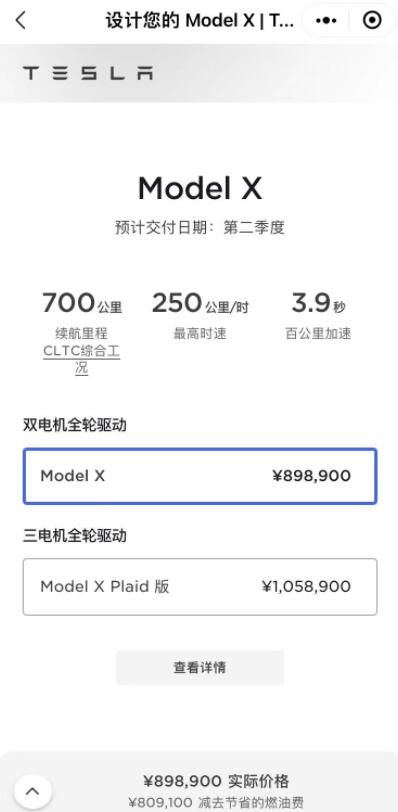
Task: Click the ¥898,900 Model X price
Action: pyautogui.click(x=312, y=476)
